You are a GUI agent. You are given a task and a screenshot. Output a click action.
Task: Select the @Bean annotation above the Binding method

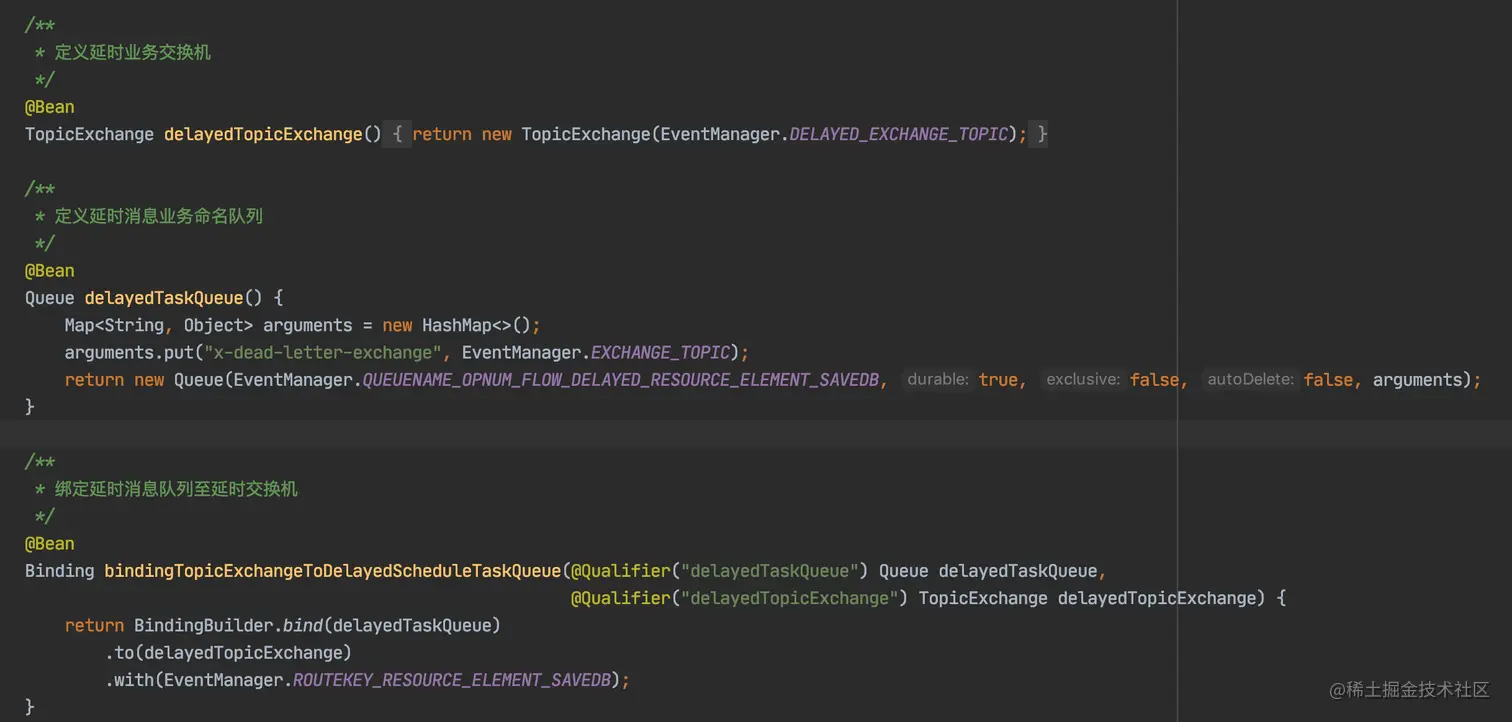(x=50, y=544)
